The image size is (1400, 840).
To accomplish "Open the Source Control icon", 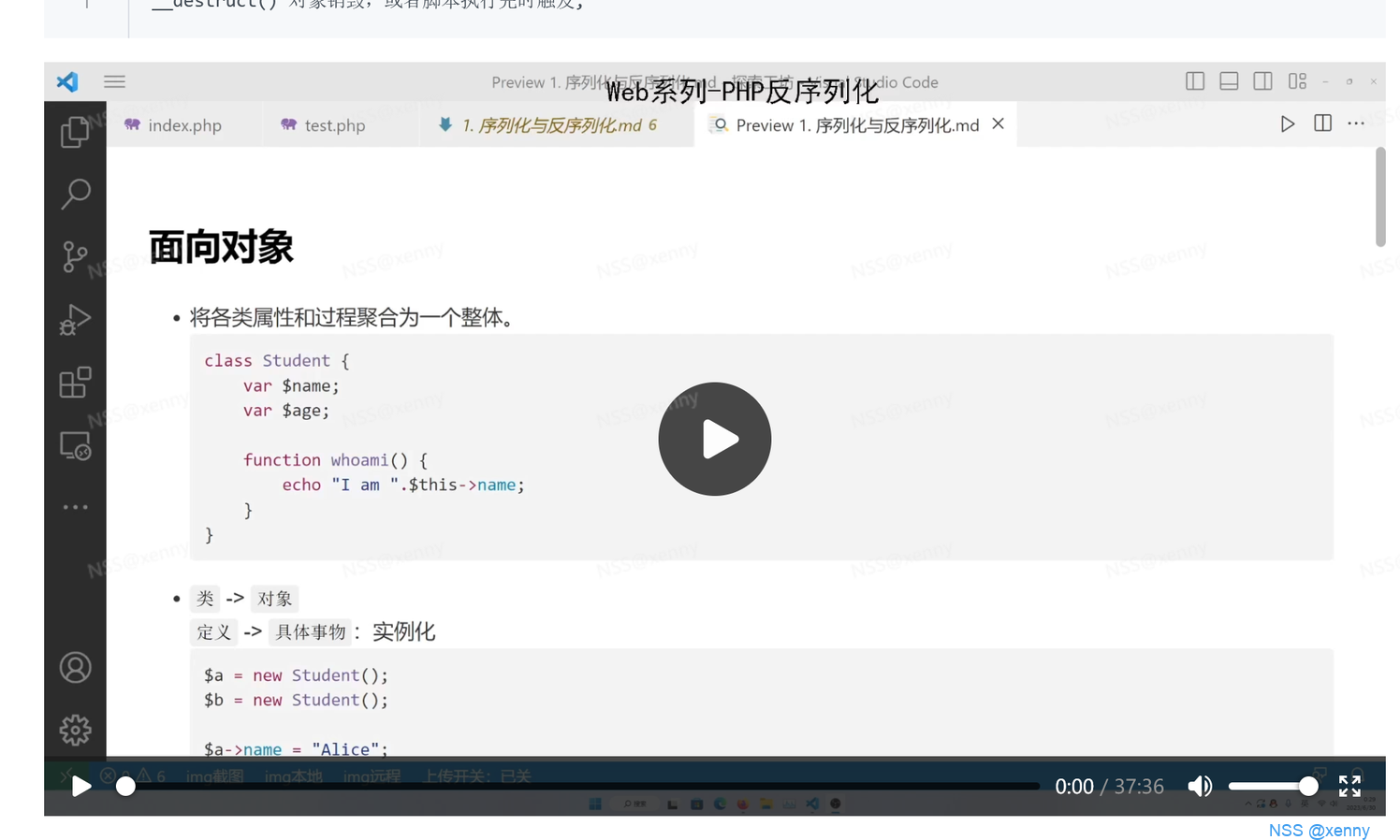I will click(75, 256).
